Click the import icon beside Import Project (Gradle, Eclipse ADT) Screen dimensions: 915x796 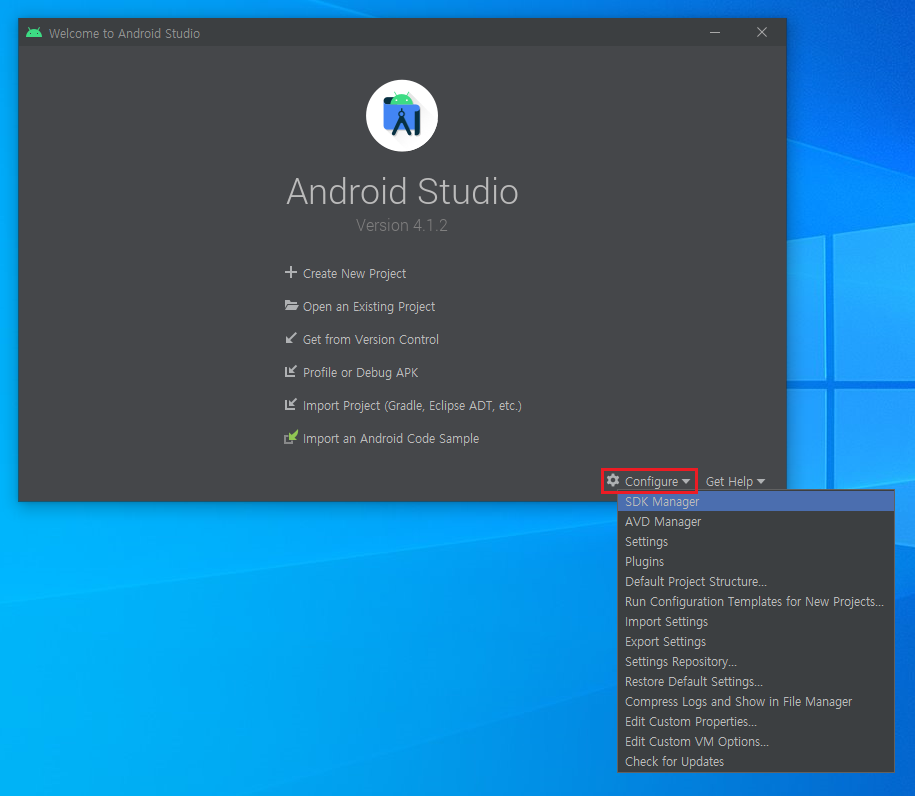pyautogui.click(x=291, y=404)
